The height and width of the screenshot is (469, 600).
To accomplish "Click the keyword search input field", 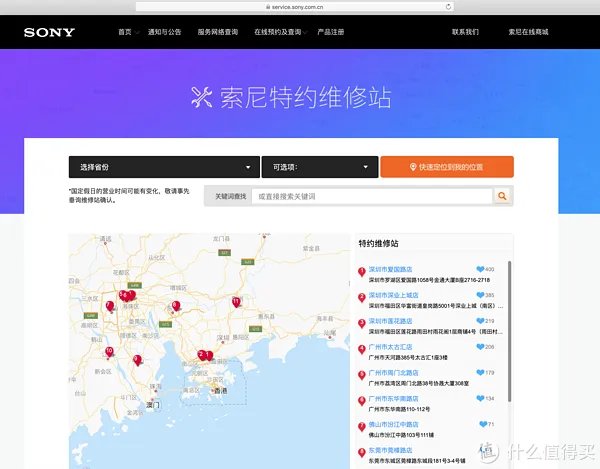I will (372, 196).
